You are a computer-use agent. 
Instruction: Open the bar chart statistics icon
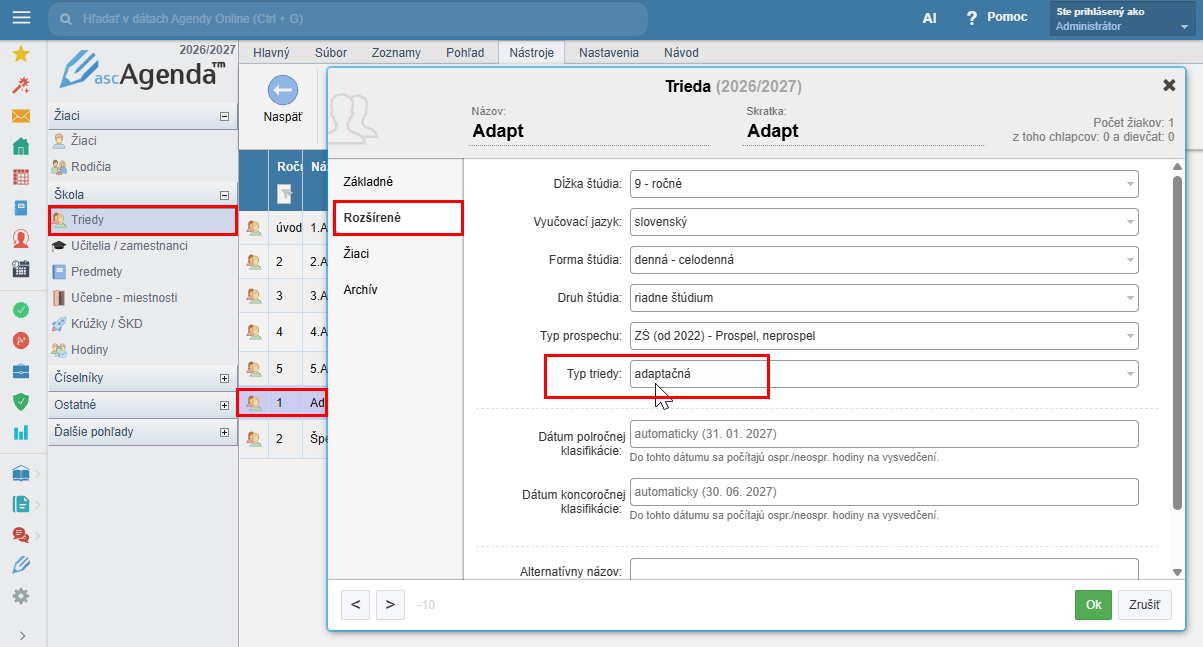[20, 433]
